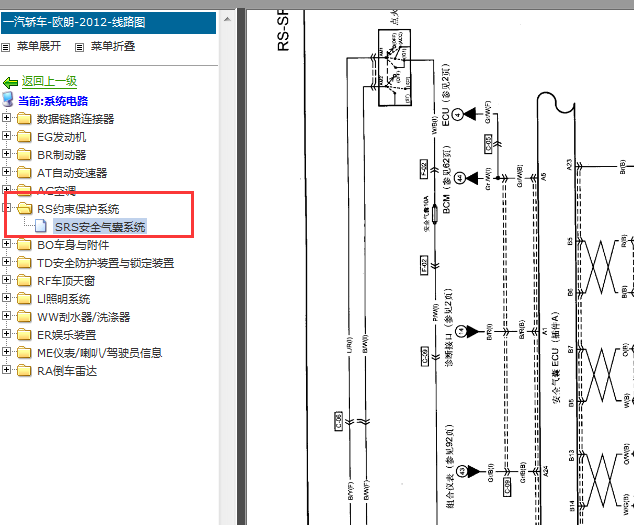The width and height of the screenshot is (634, 525).
Task: Open the EG发动机 tree item
Action: click(61, 137)
